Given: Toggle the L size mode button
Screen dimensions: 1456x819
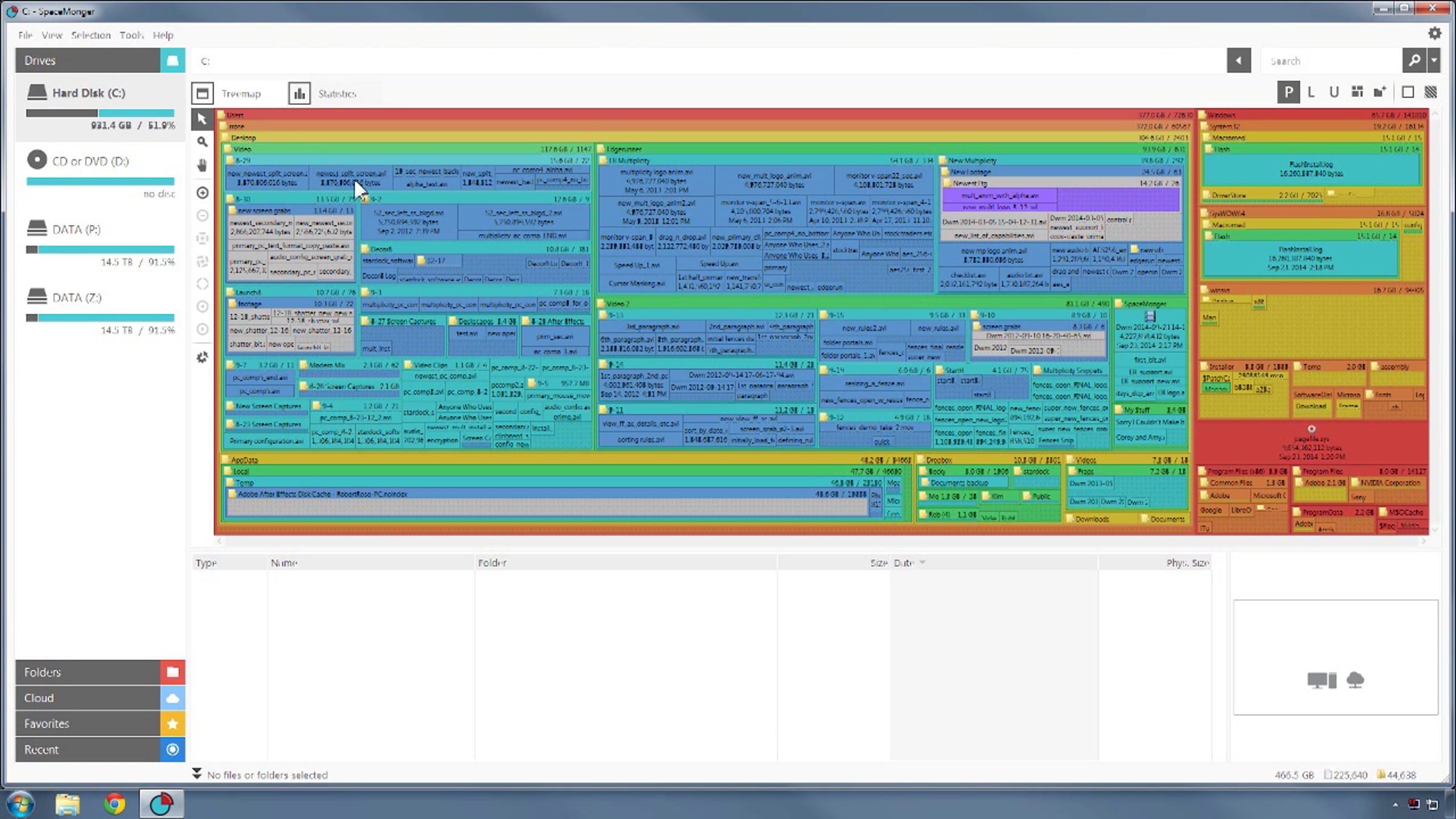Looking at the screenshot, I should click(x=1311, y=92).
